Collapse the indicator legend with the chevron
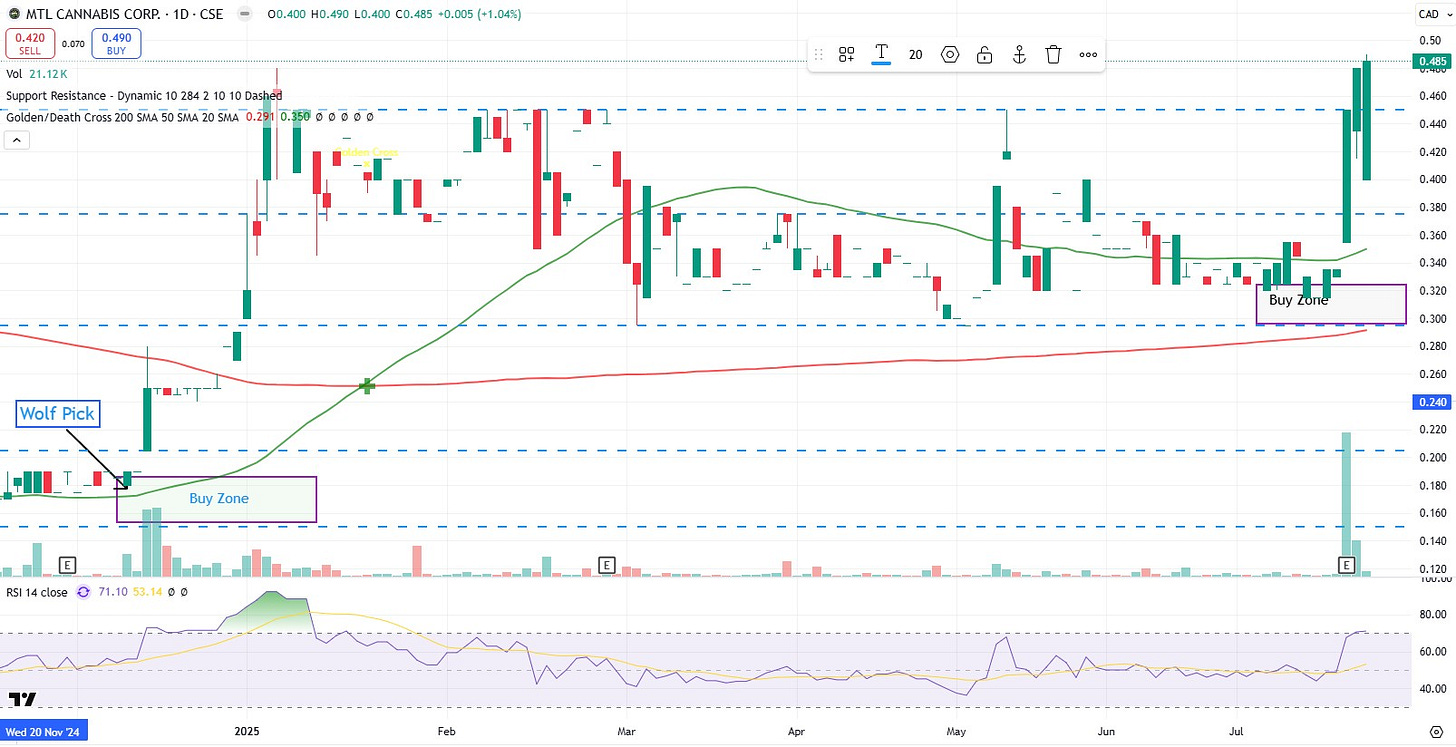 tap(16, 141)
